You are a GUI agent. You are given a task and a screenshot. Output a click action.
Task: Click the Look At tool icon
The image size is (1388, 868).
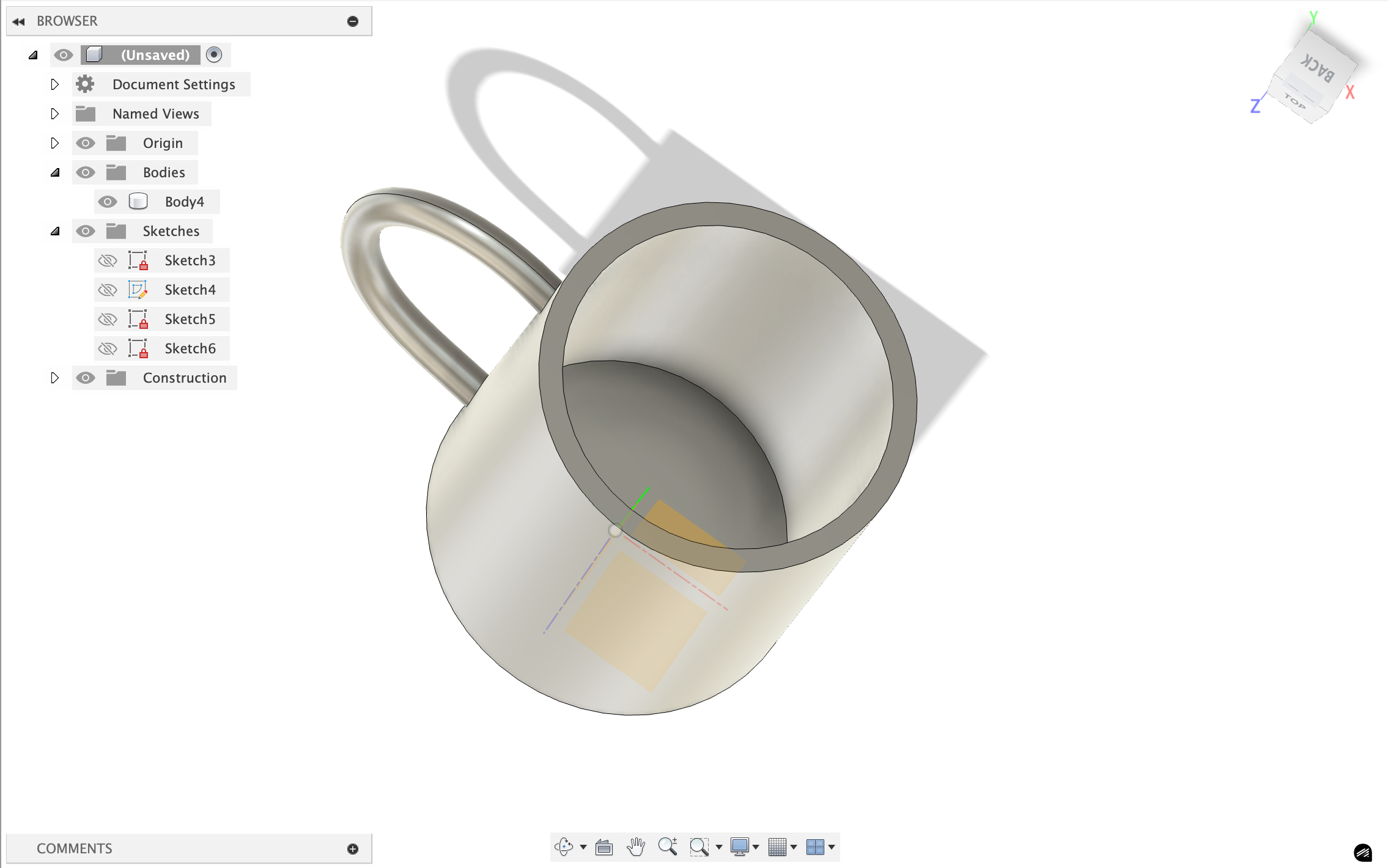[x=603, y=847]
